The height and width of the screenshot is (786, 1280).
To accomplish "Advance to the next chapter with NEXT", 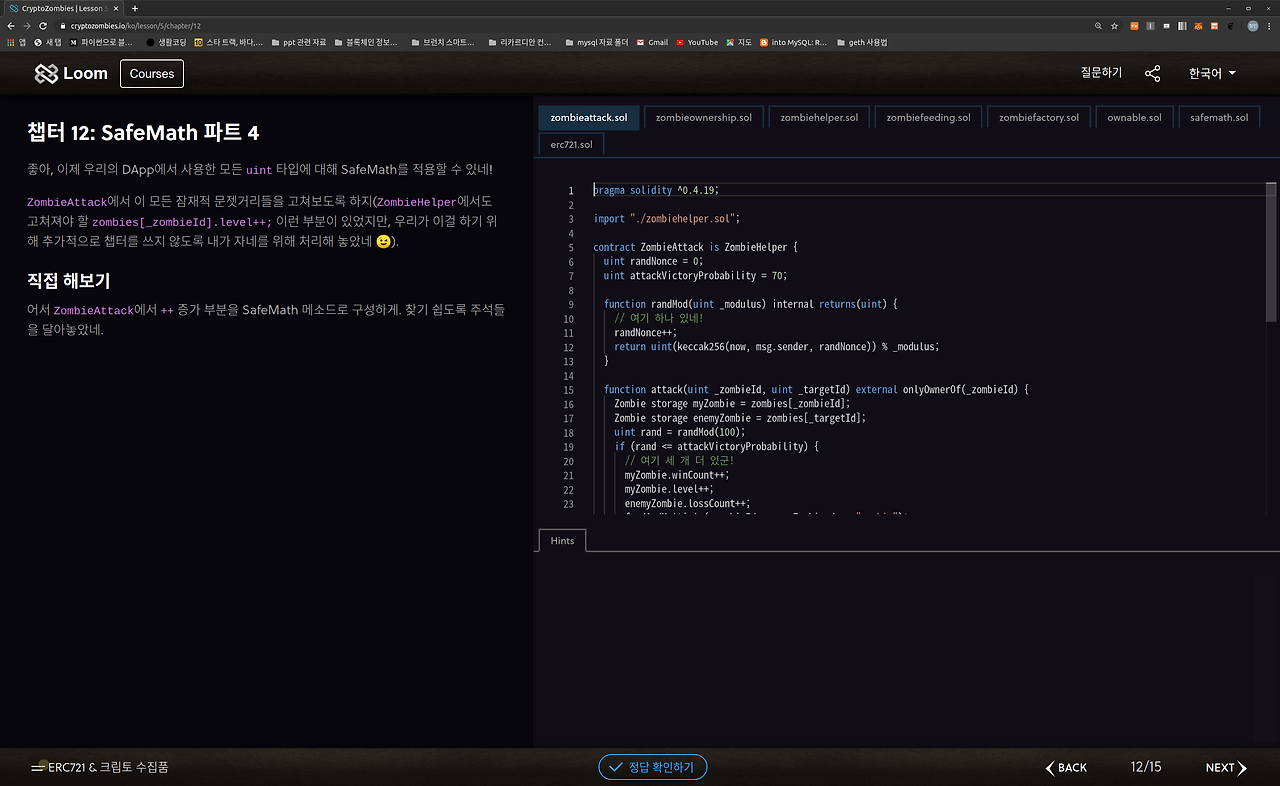I will pyautogui.click(x=1226, y=767).
